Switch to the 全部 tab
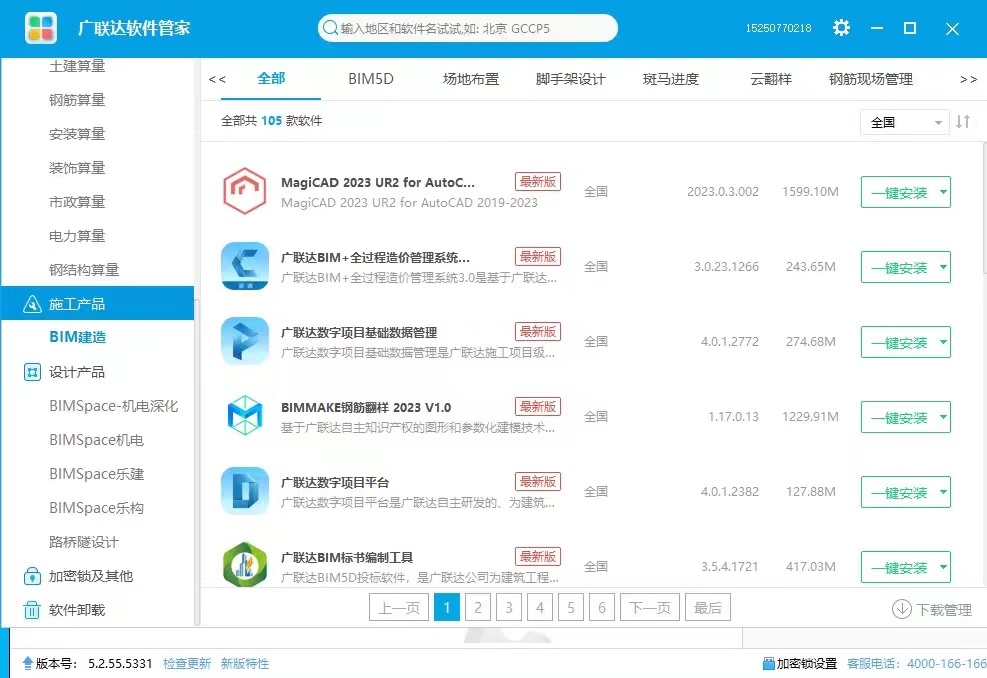 click(x=271, y=79)
